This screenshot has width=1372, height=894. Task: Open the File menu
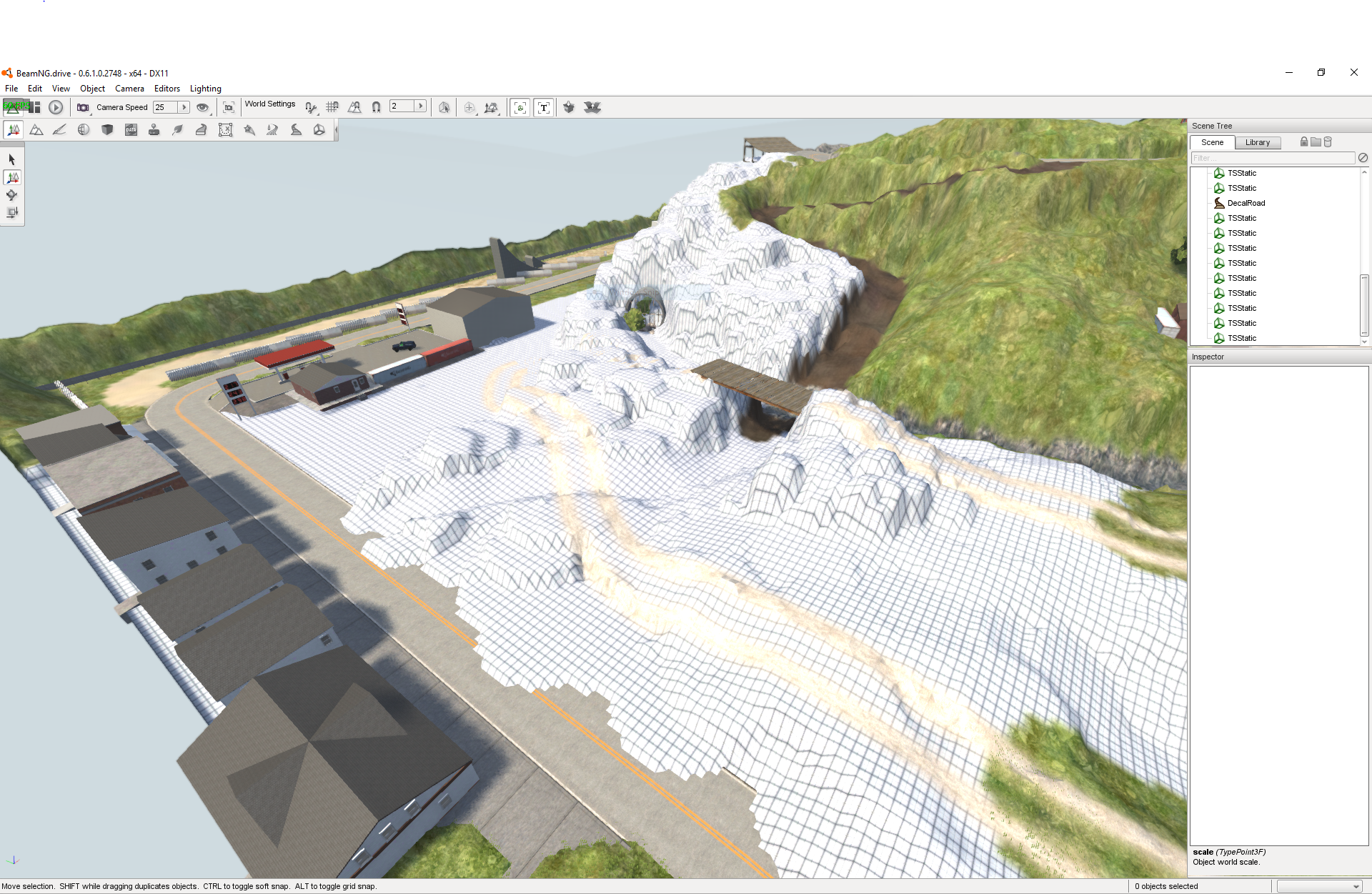pos(11,89)
